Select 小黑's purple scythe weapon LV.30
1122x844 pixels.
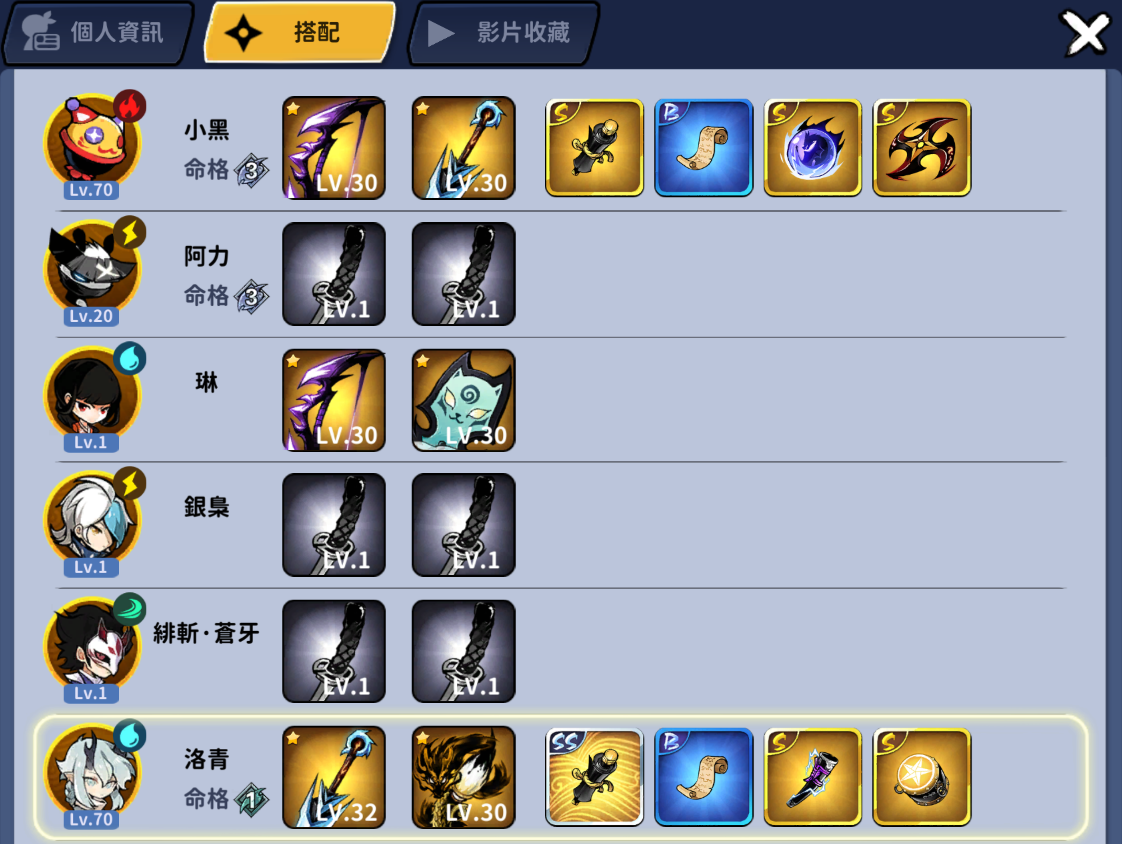pos(334,147)
